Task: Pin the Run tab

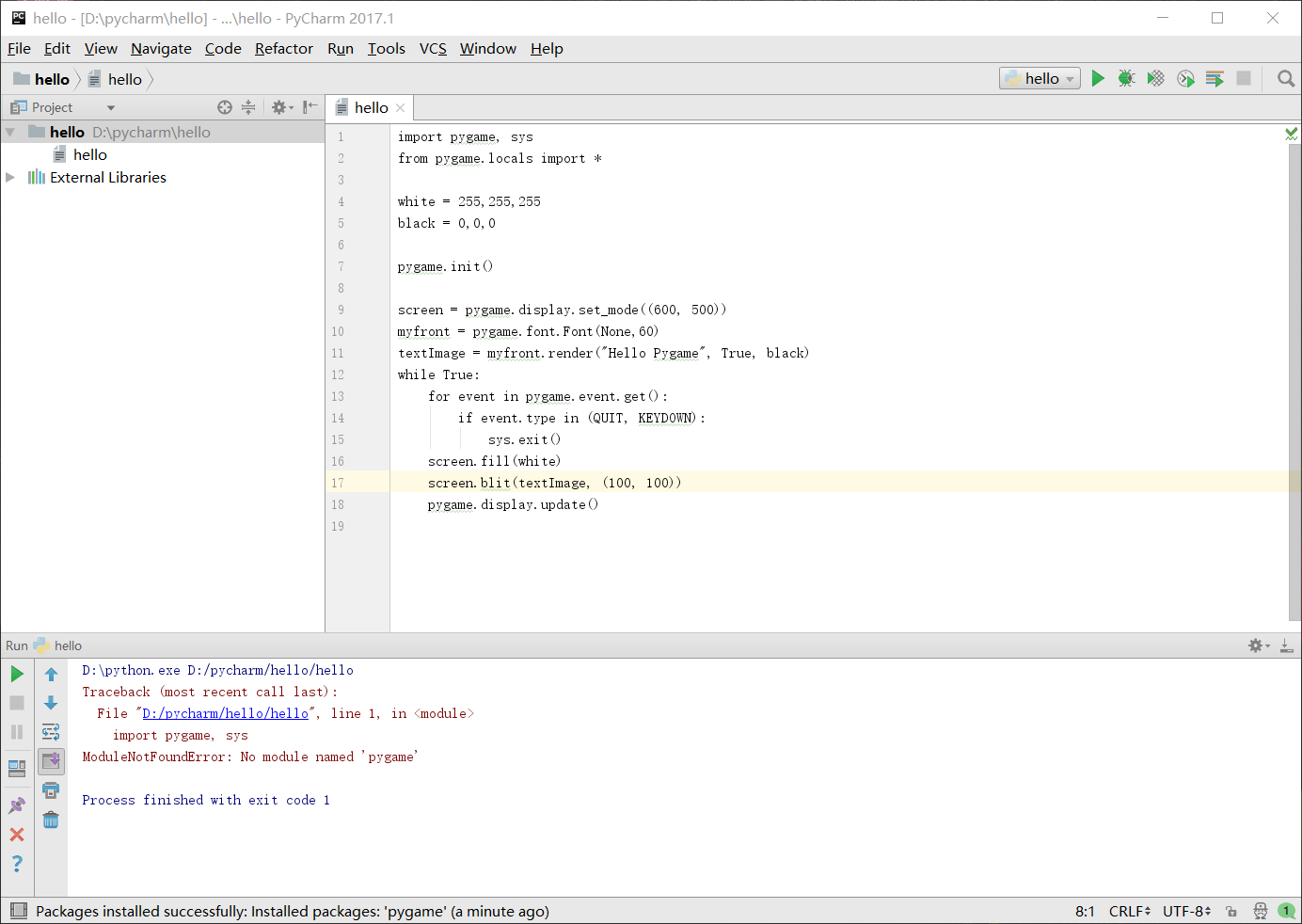Action: [x=17, y=805]
